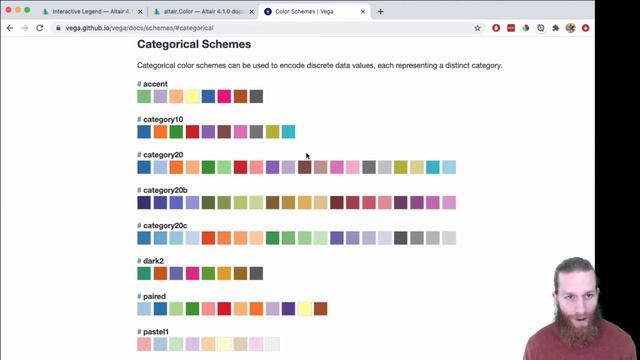This screenshot has width=640, height=360.
Task: Click the light cyan last swatch in category20
Action: click(449, 167)
